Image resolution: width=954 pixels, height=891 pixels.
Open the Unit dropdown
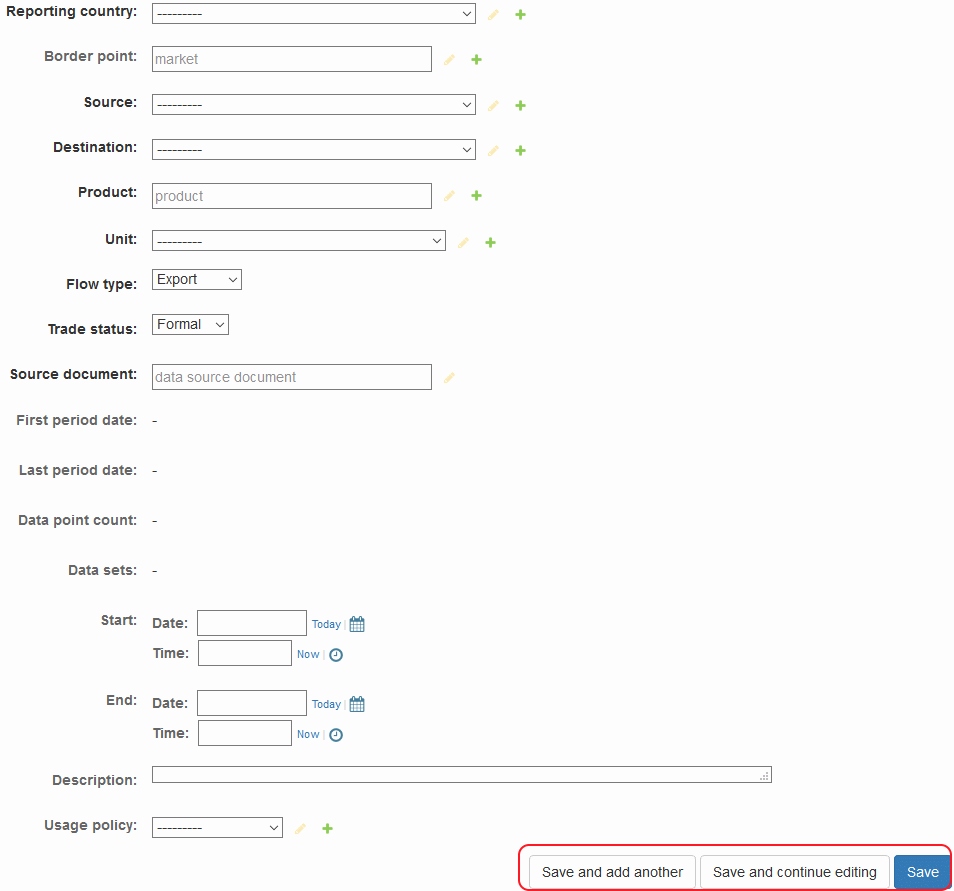pyautogui.click(x=299, y=240)
